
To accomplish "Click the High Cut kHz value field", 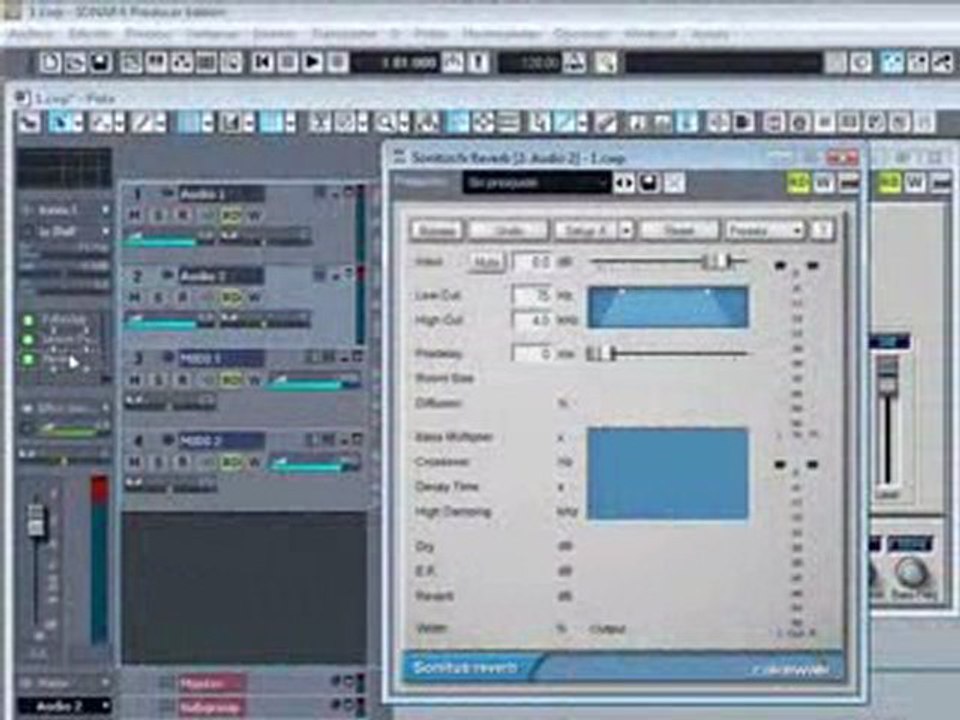I will click(x=531, y=320).
